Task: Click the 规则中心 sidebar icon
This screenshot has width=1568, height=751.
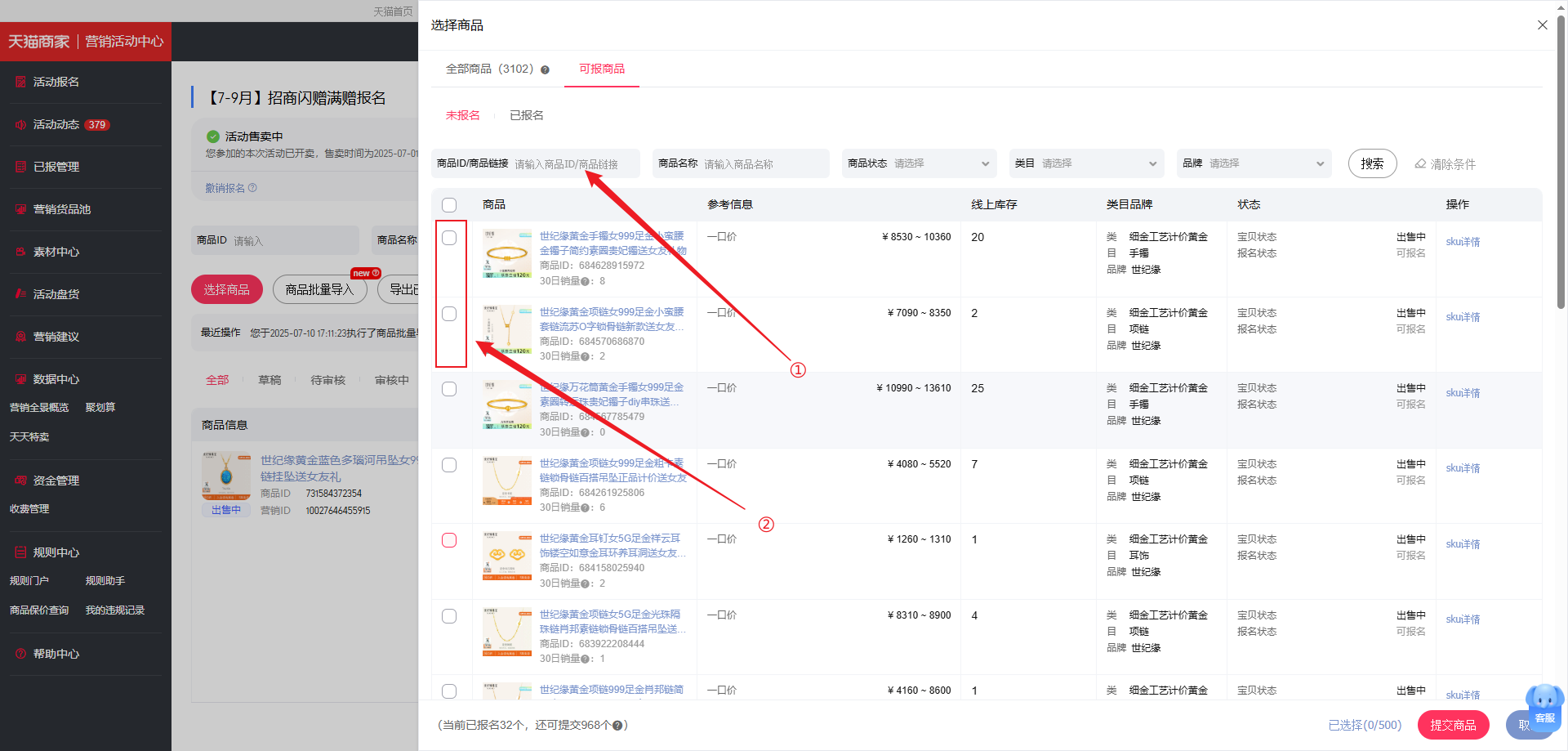Action: (21, 552)
